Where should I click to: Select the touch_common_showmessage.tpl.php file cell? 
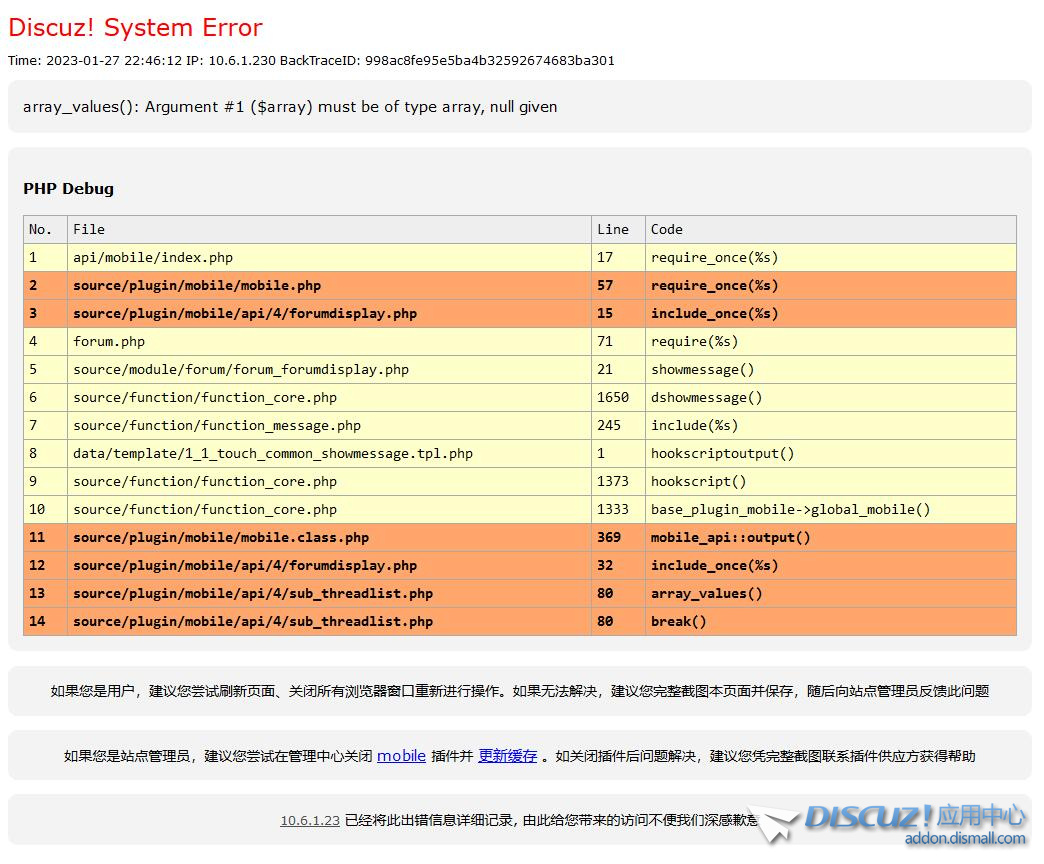point(273,453)
